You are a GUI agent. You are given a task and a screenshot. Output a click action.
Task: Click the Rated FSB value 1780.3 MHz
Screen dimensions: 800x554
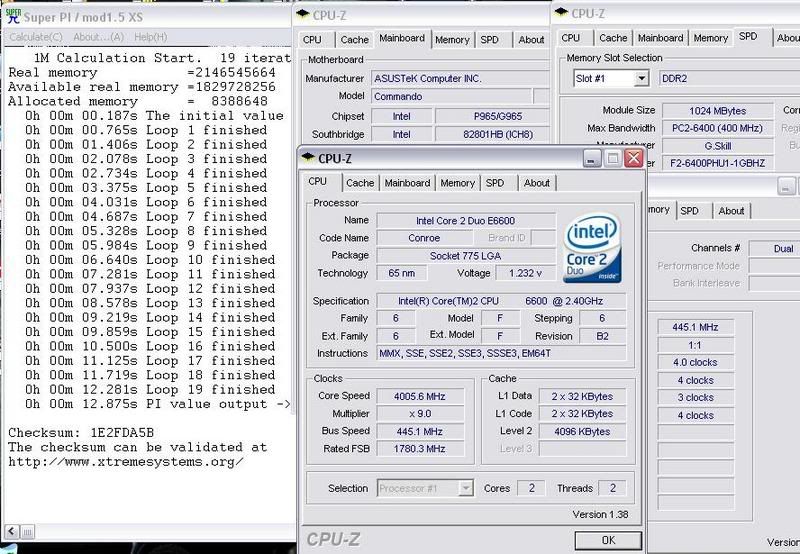click(420, 448)
